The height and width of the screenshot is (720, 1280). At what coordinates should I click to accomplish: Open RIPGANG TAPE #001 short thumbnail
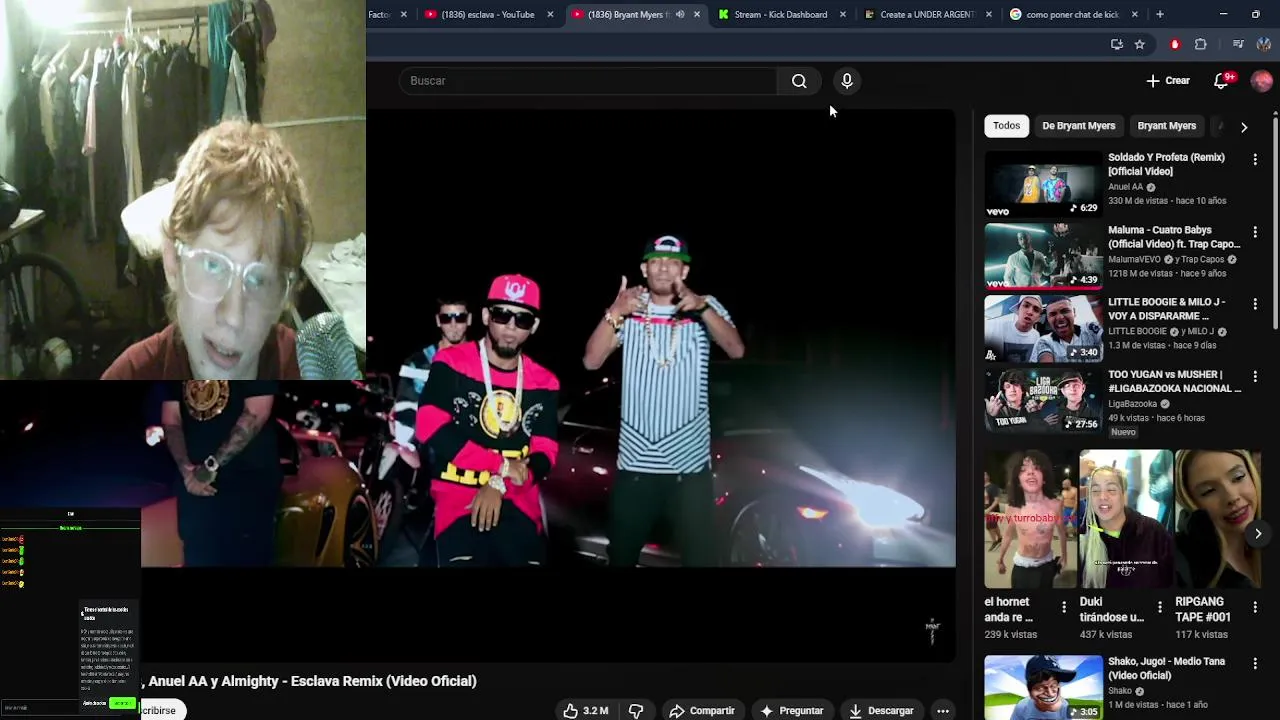1219,519
